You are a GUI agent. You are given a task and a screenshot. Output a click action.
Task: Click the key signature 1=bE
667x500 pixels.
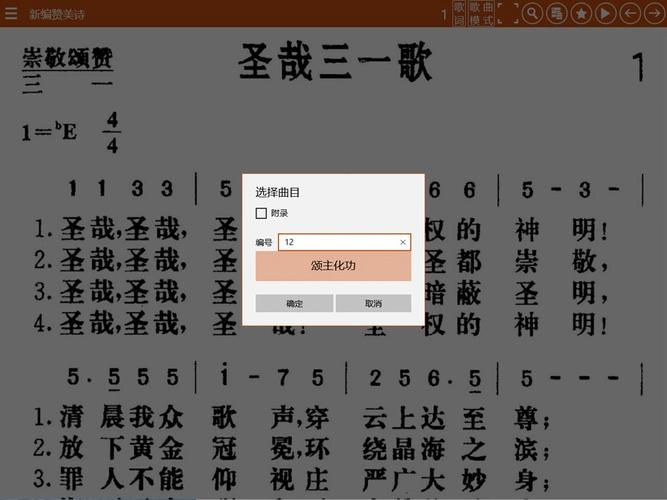click(49, 132)
